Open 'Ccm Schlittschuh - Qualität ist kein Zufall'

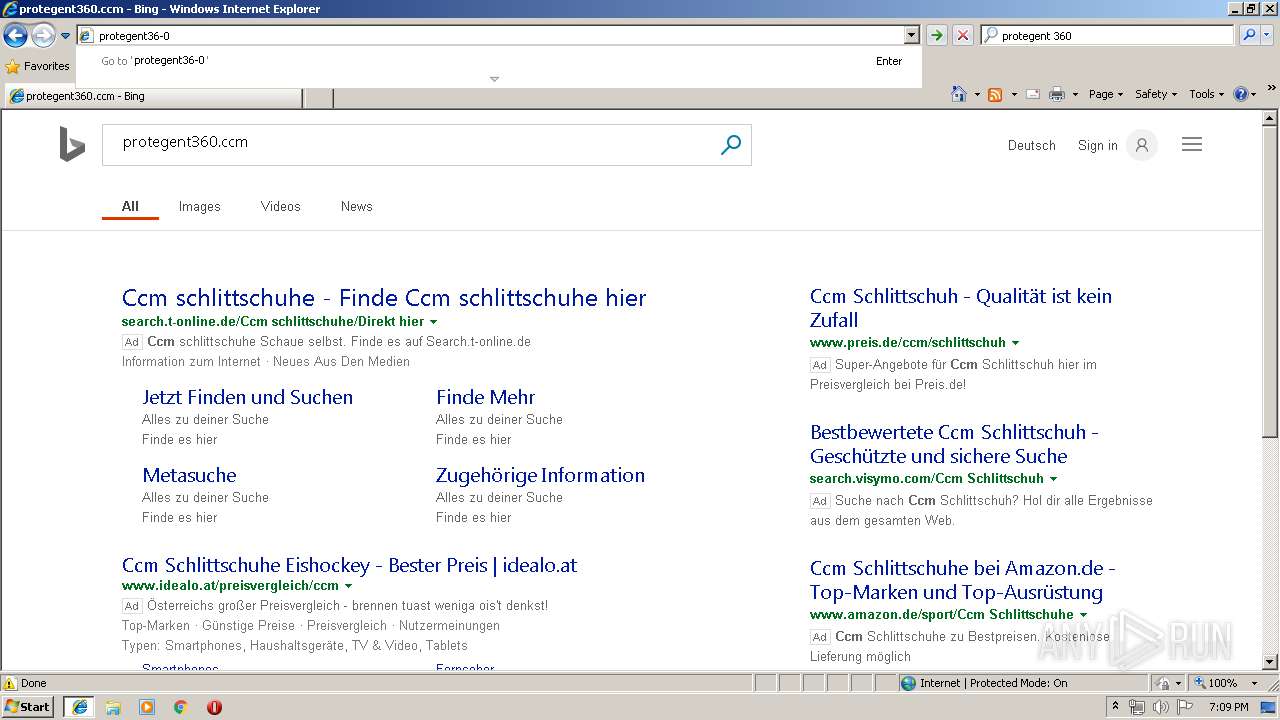tap(961, 308)
